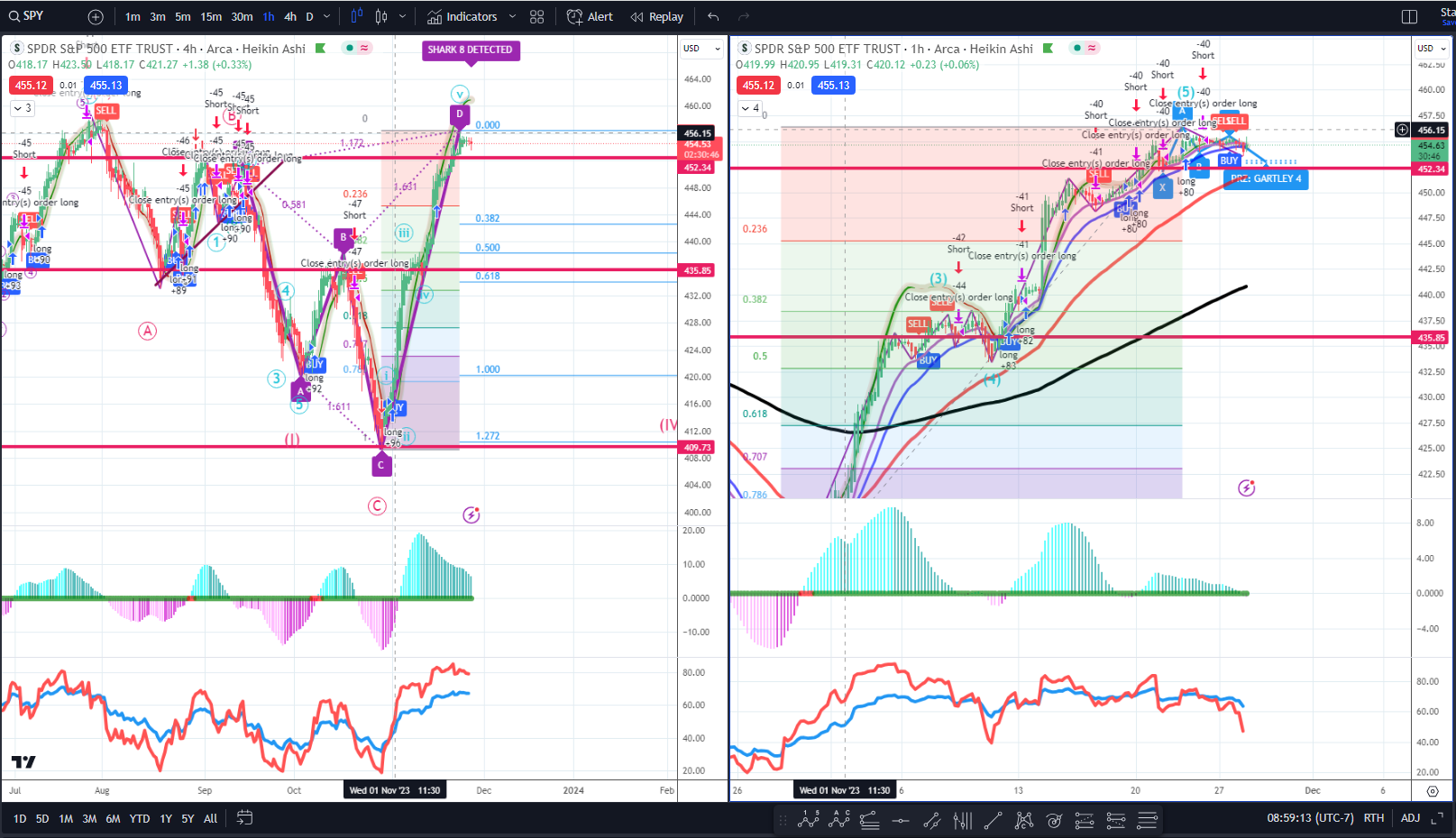Select the 1M date range
This screenshot has width=1456, height=838.
tap(66, 819)
